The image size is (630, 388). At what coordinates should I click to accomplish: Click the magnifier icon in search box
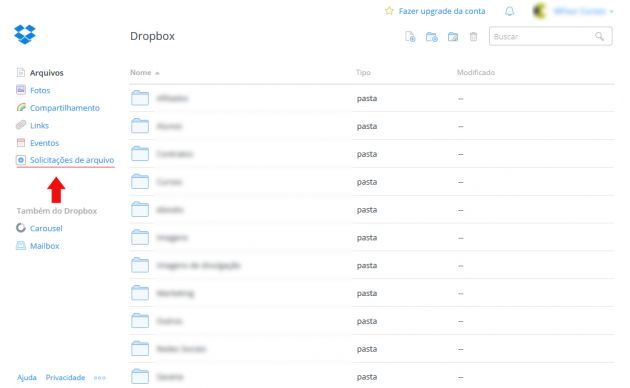pyautogui.click(x=599, y=37)
